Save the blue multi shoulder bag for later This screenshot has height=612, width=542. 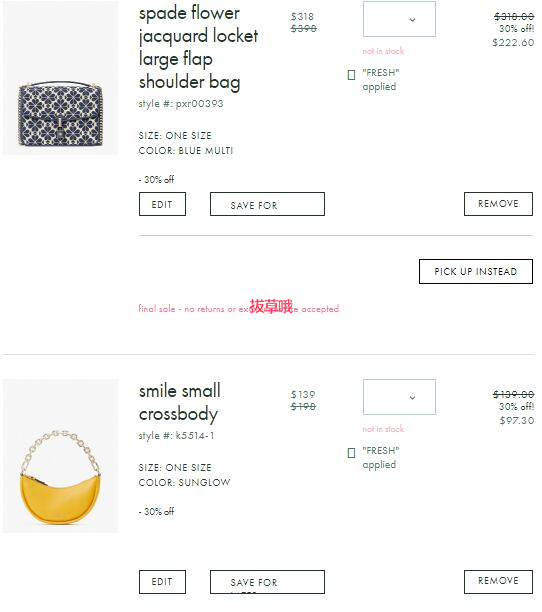tap(267, 204)
